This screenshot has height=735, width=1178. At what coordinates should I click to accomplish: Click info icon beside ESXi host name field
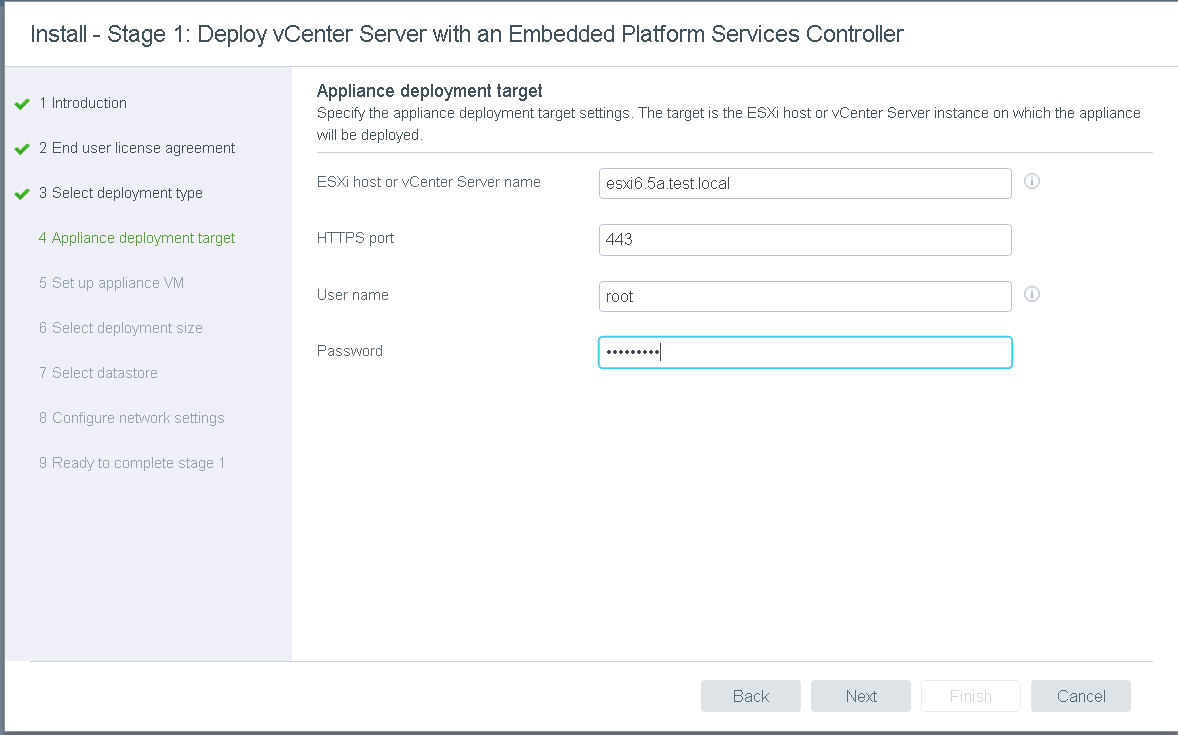coord(1033,182)
